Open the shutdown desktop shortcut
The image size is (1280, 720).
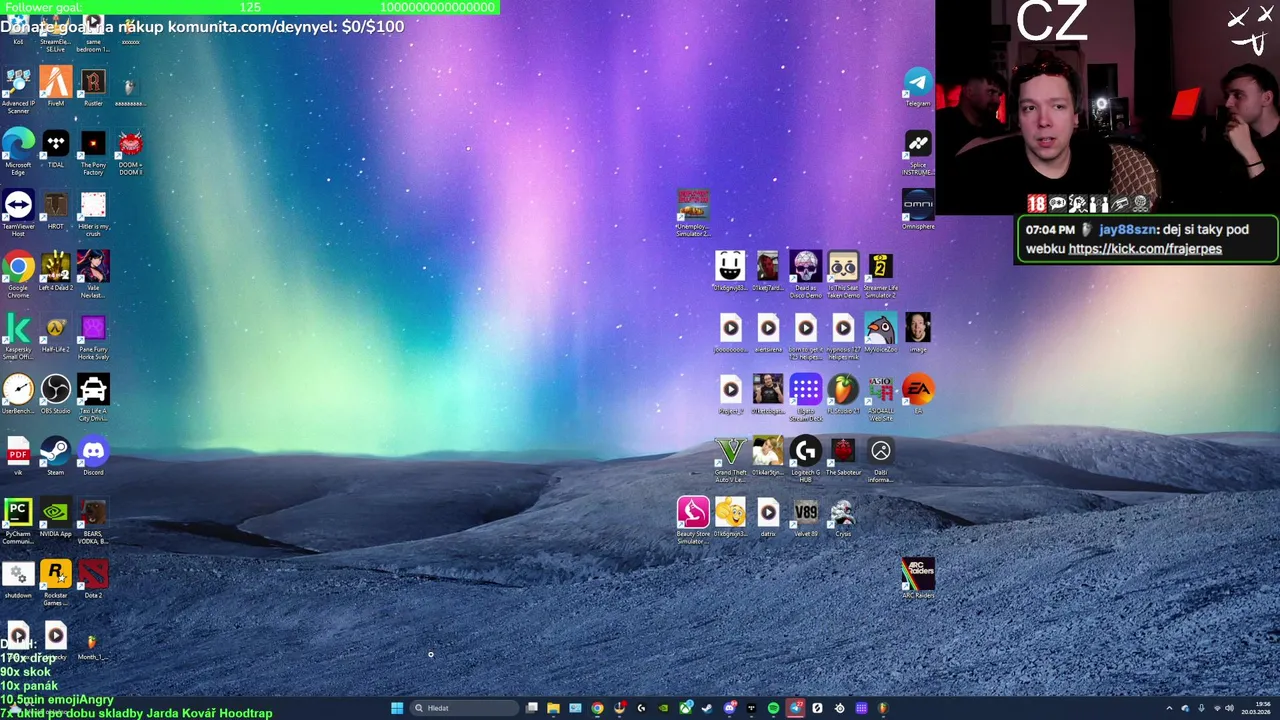(18, 579)
